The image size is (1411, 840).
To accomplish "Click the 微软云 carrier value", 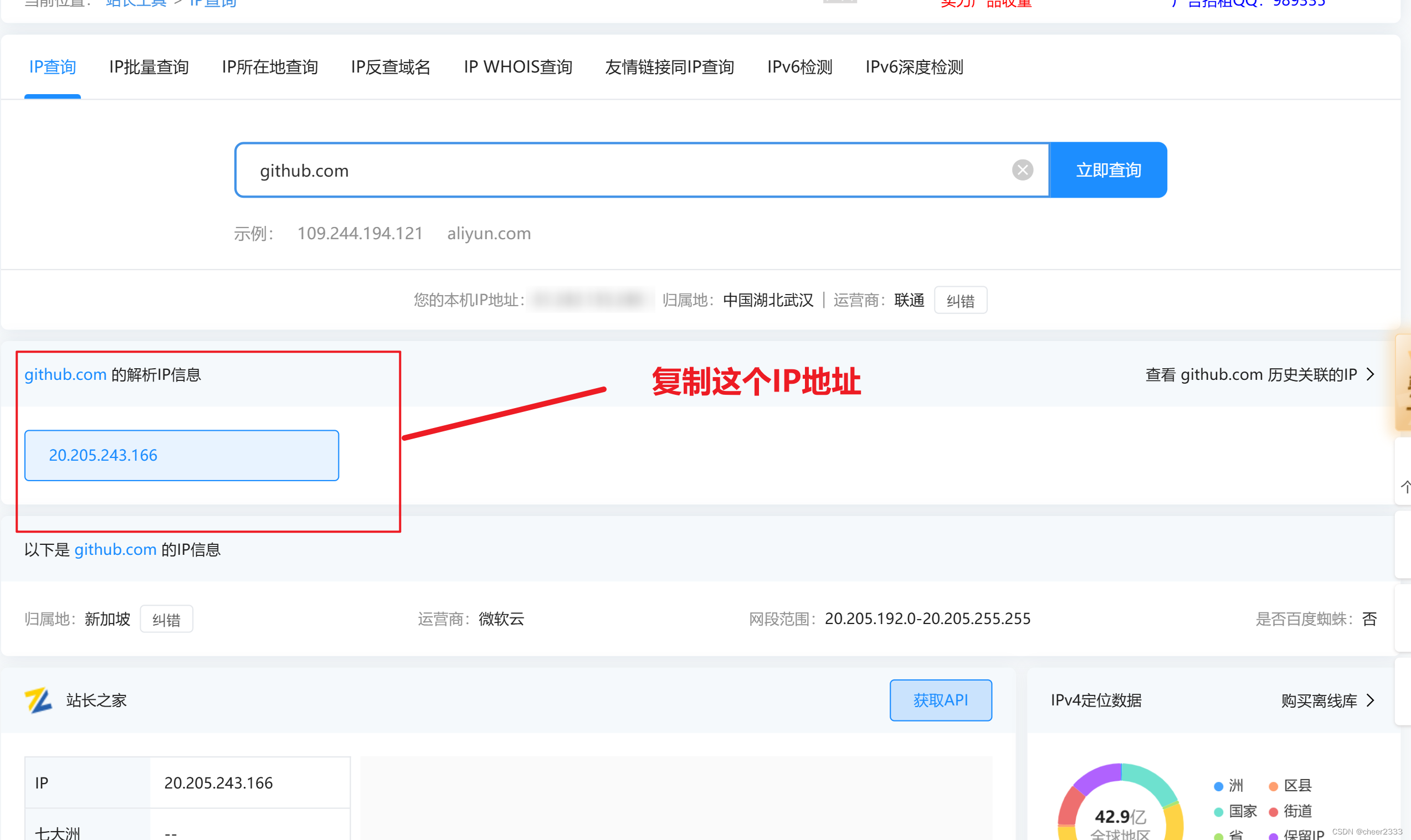I will coord(502,619).
